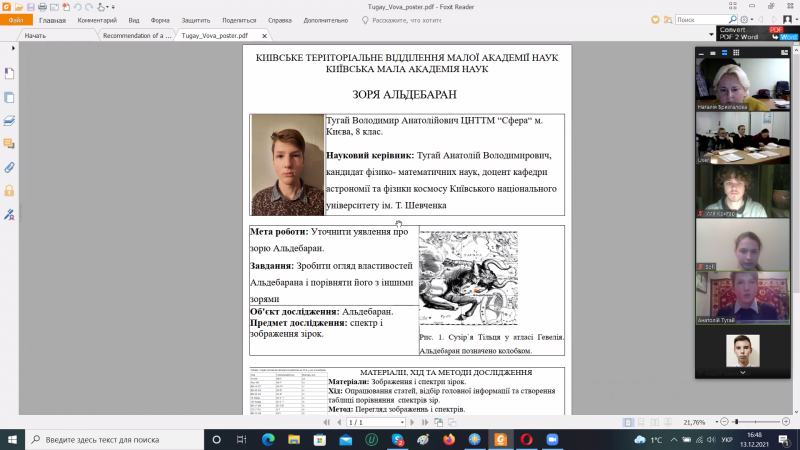Viewport: 800px width, 450px height.
Task: Open the Pages thumbnails panel icon
Action: pyautogui.click(x=9, y=97)
